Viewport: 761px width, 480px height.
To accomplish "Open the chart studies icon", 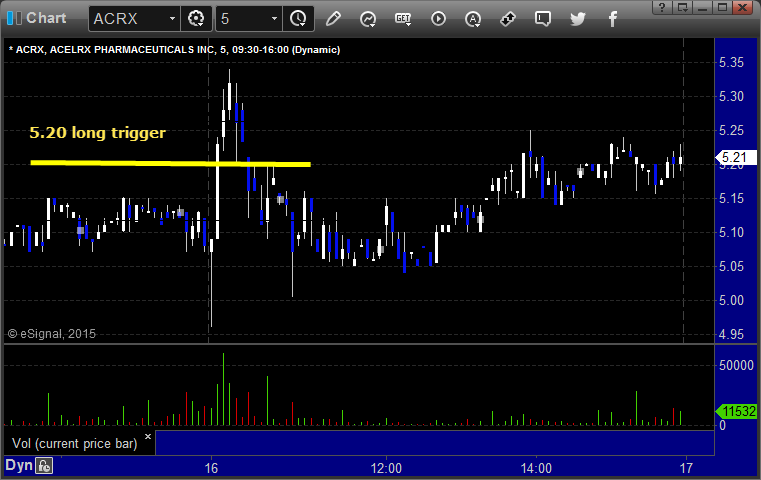I will click(368, 19).
